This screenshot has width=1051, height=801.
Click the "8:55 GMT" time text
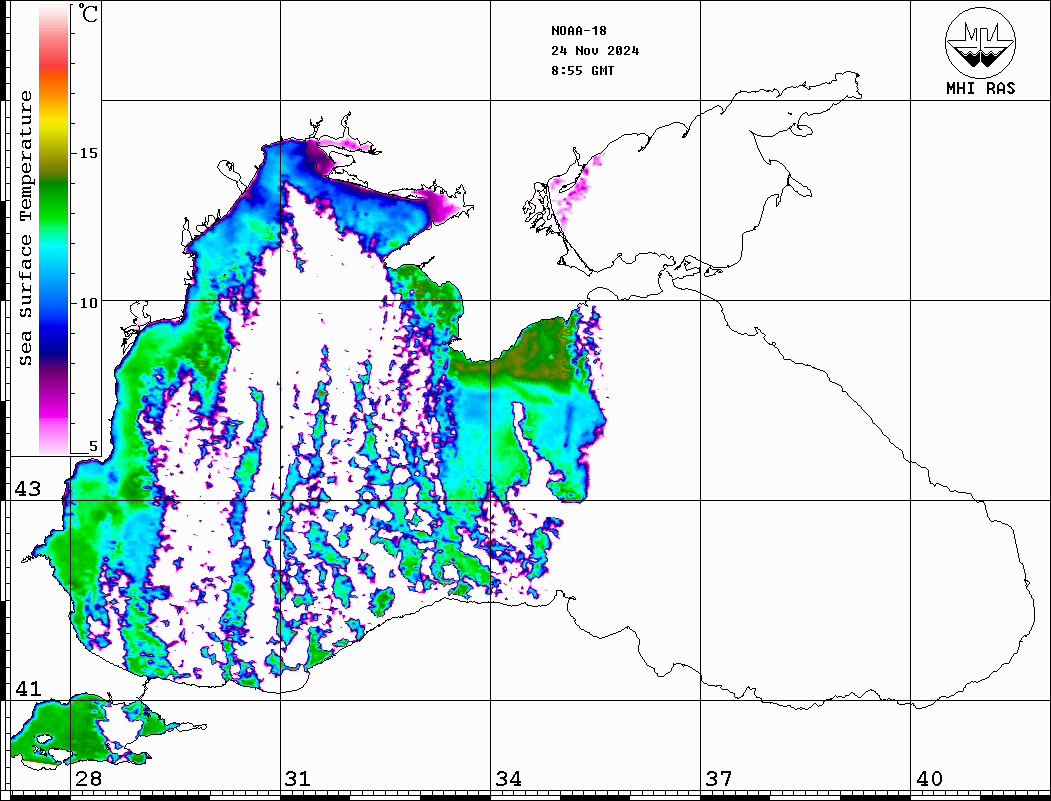[582, 71]
